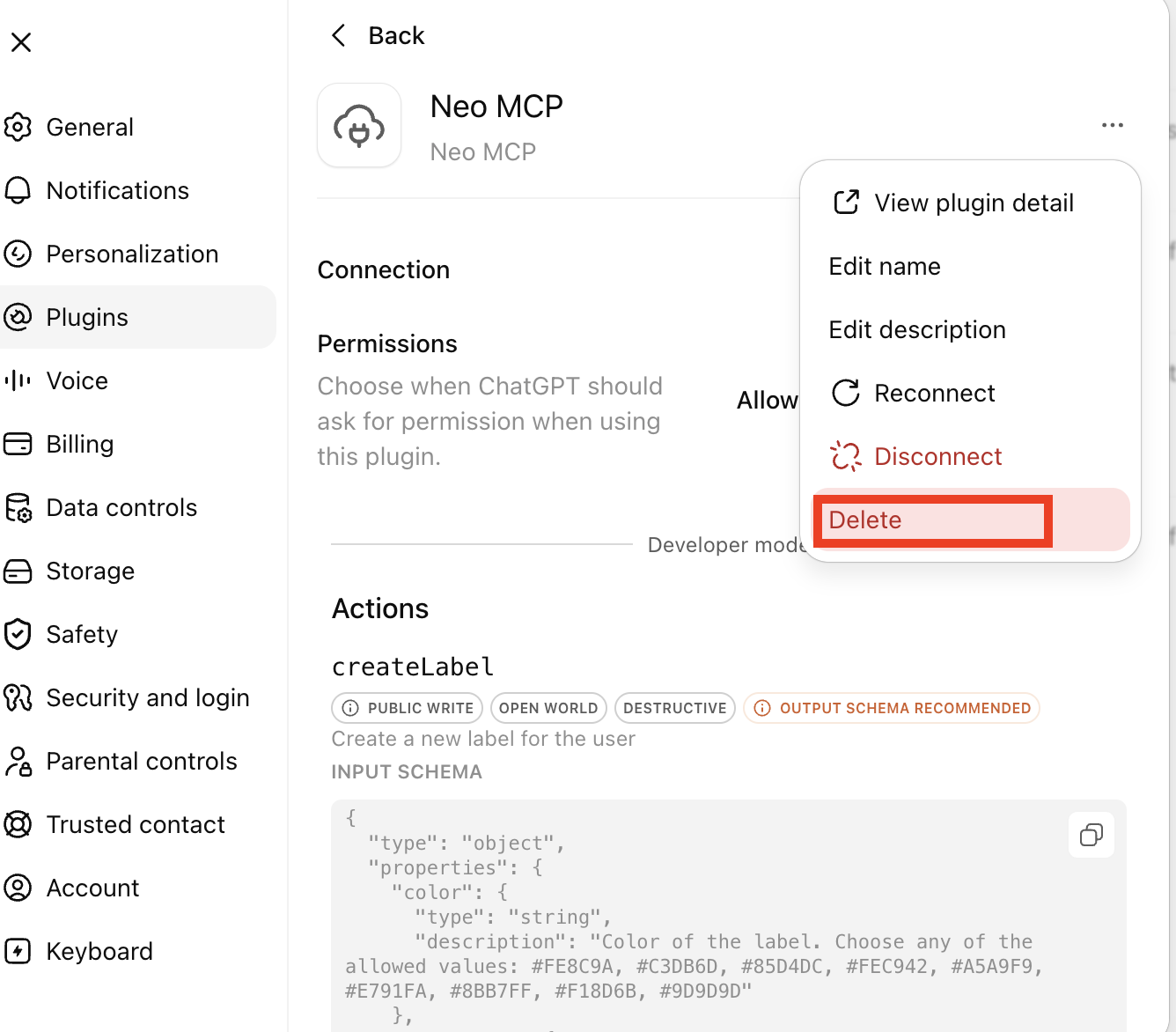Click the Permissions section heading
Screen dimensions: 1176x1032
(387, 343)
